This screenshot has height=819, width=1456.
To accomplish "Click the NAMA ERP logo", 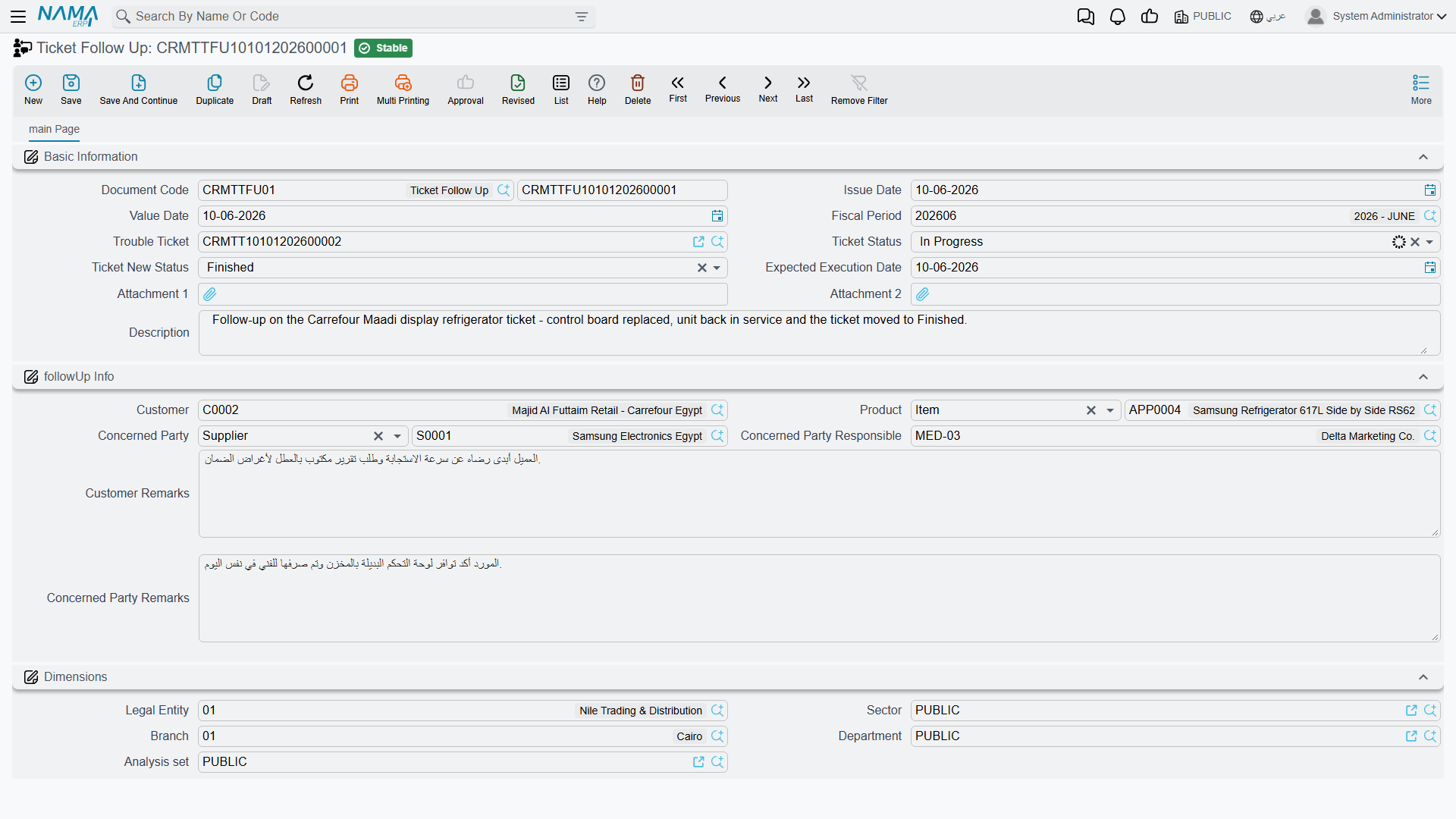I will click(68, 16).
